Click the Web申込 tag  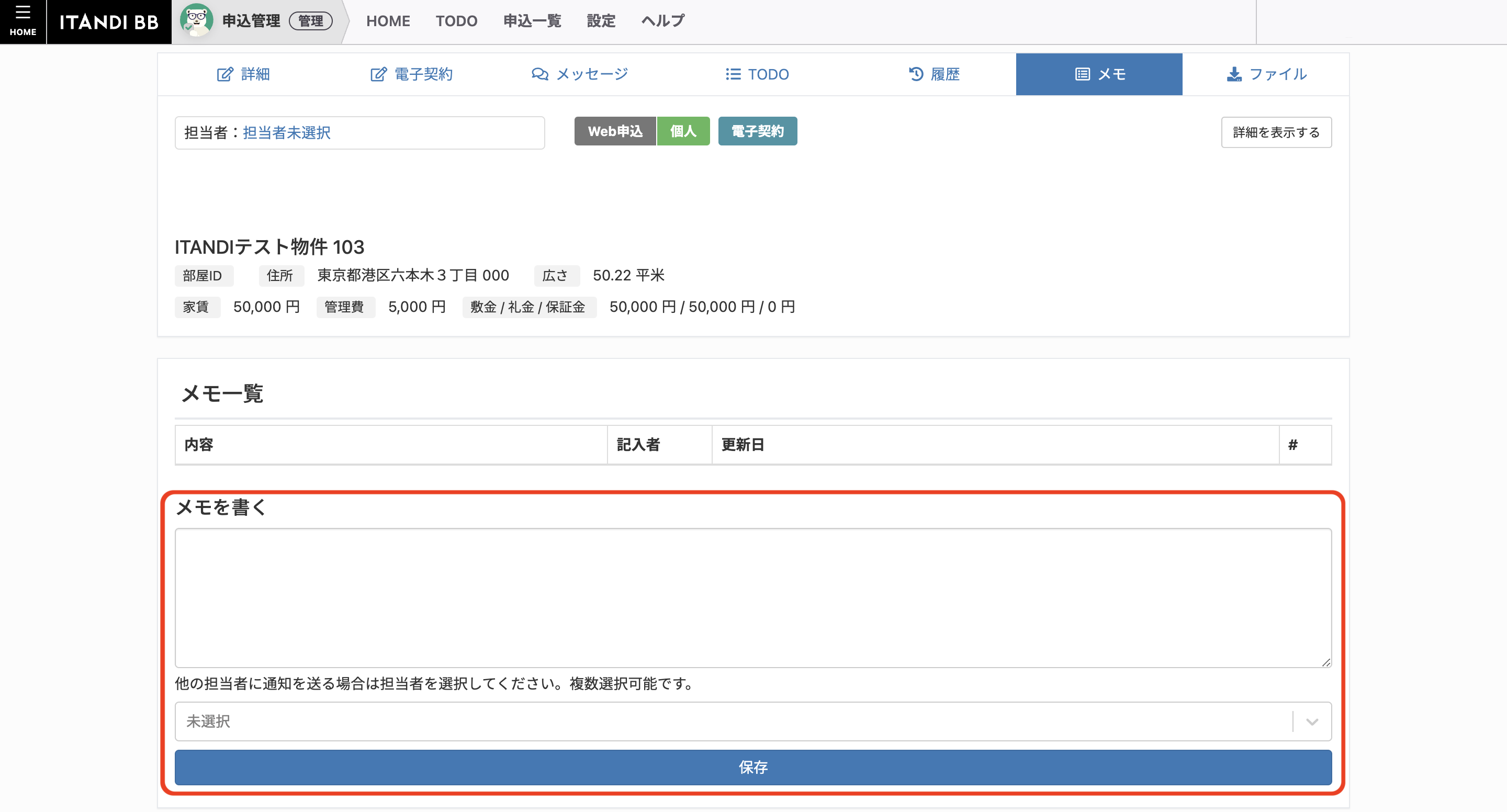tap(615, 131)
